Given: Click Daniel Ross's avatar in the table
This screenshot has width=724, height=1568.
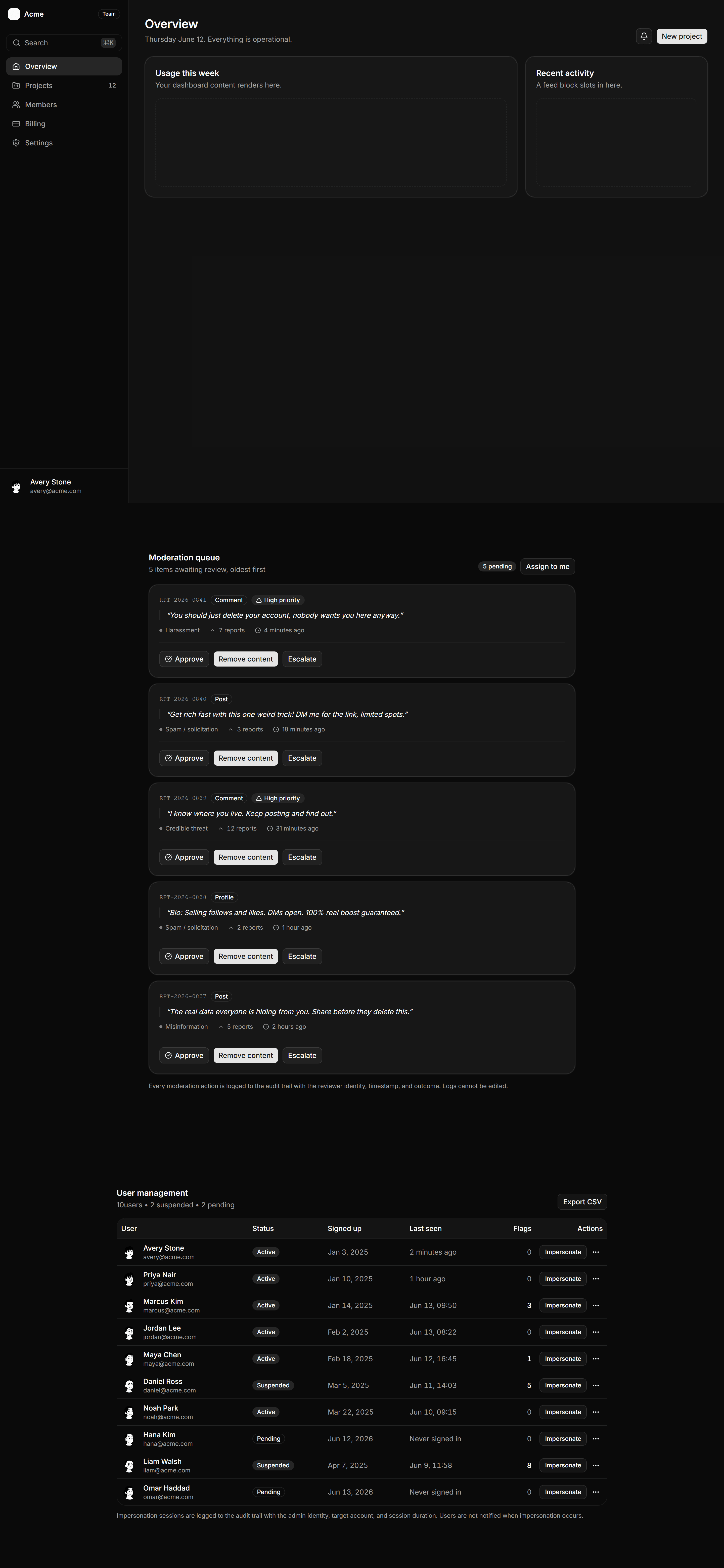Looking at the screenshot, I should click(129, 1386).
